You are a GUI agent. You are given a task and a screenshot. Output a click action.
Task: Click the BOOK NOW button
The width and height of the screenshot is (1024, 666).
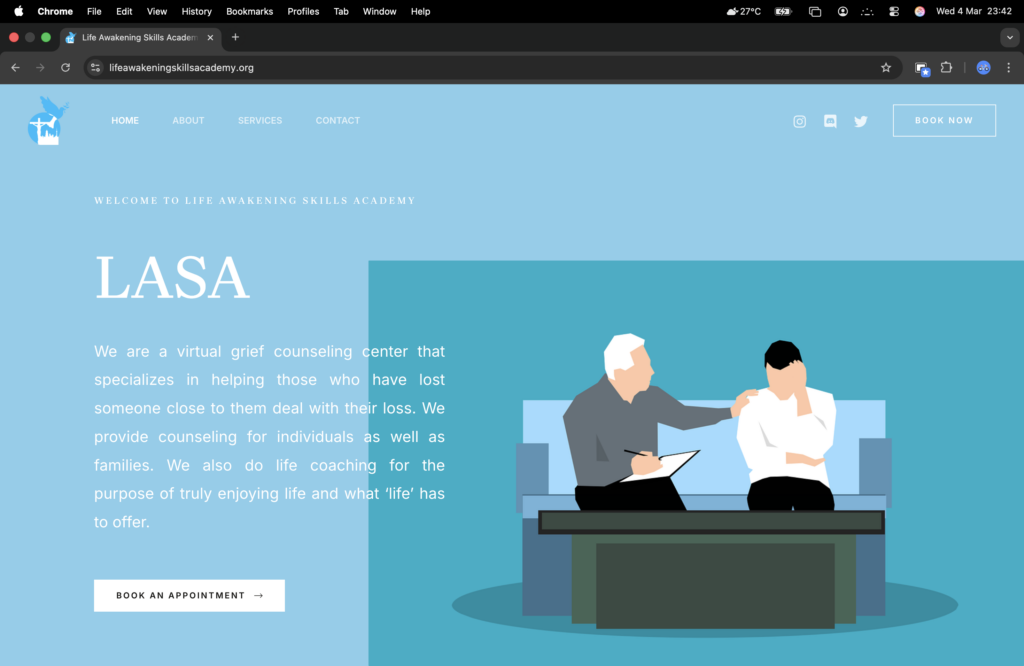tap(943, 120)
